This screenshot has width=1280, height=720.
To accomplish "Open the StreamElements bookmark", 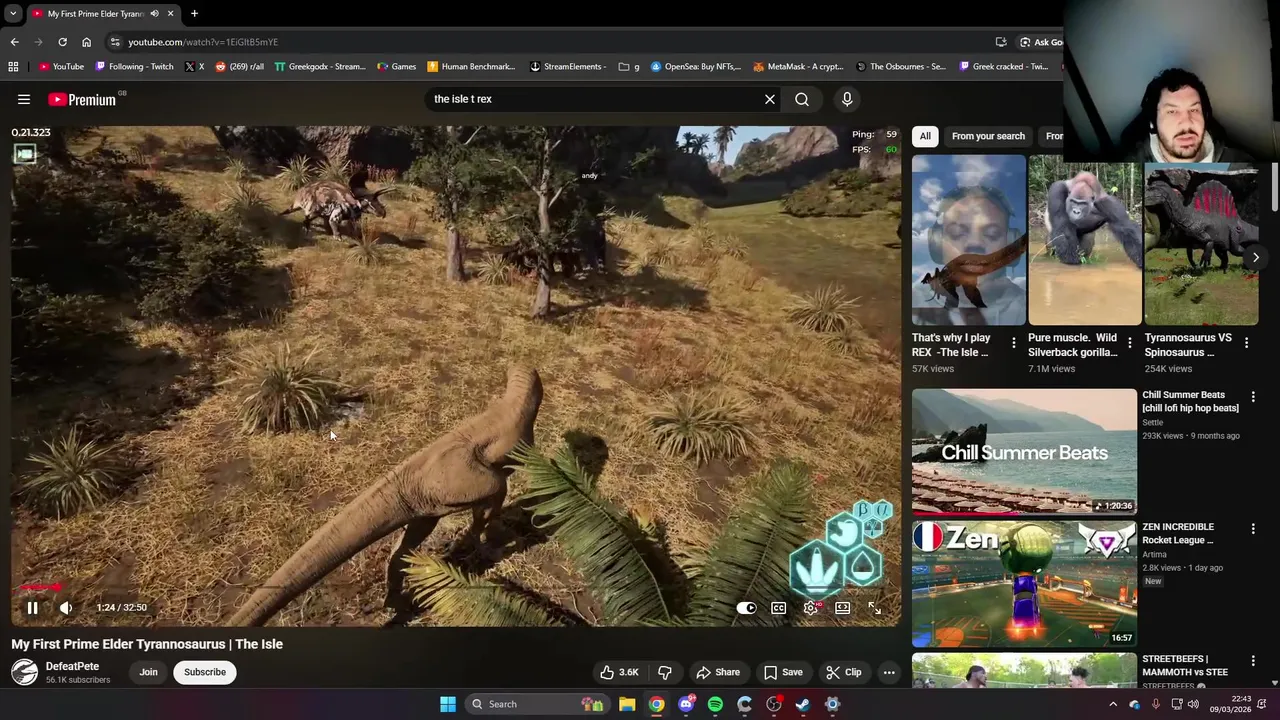I will [x=568, y=67].
